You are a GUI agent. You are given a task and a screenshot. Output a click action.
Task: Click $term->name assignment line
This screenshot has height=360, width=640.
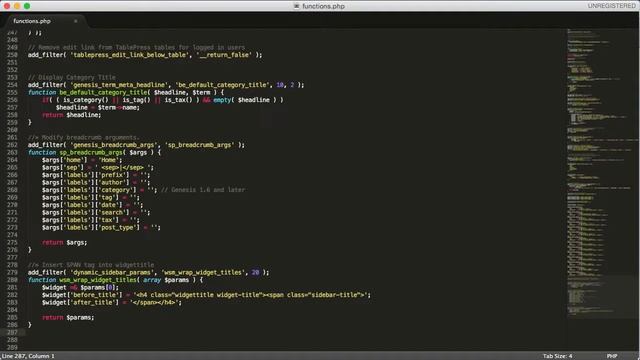[98, 107]
